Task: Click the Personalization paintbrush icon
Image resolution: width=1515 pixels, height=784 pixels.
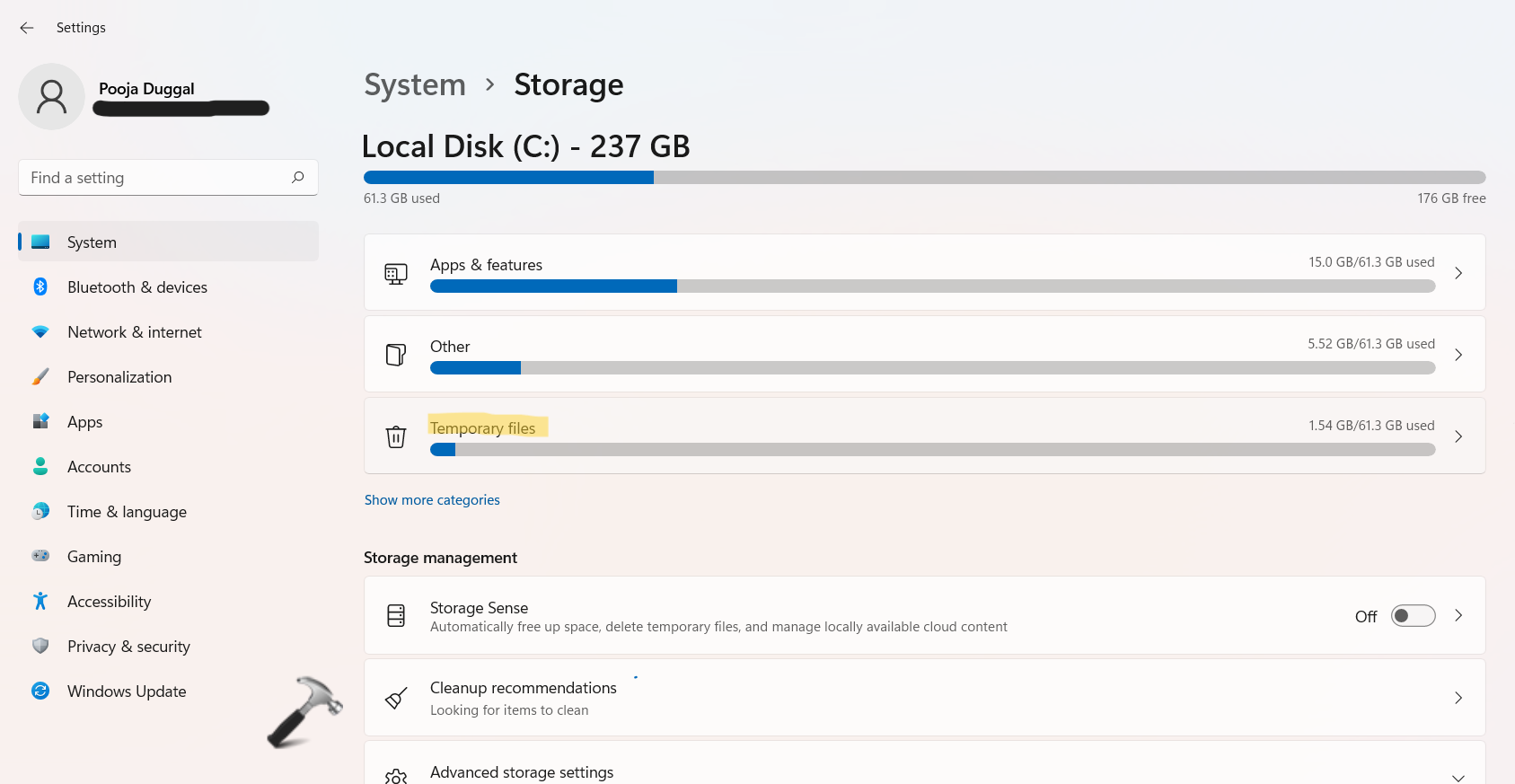Action: click(40, 376)
